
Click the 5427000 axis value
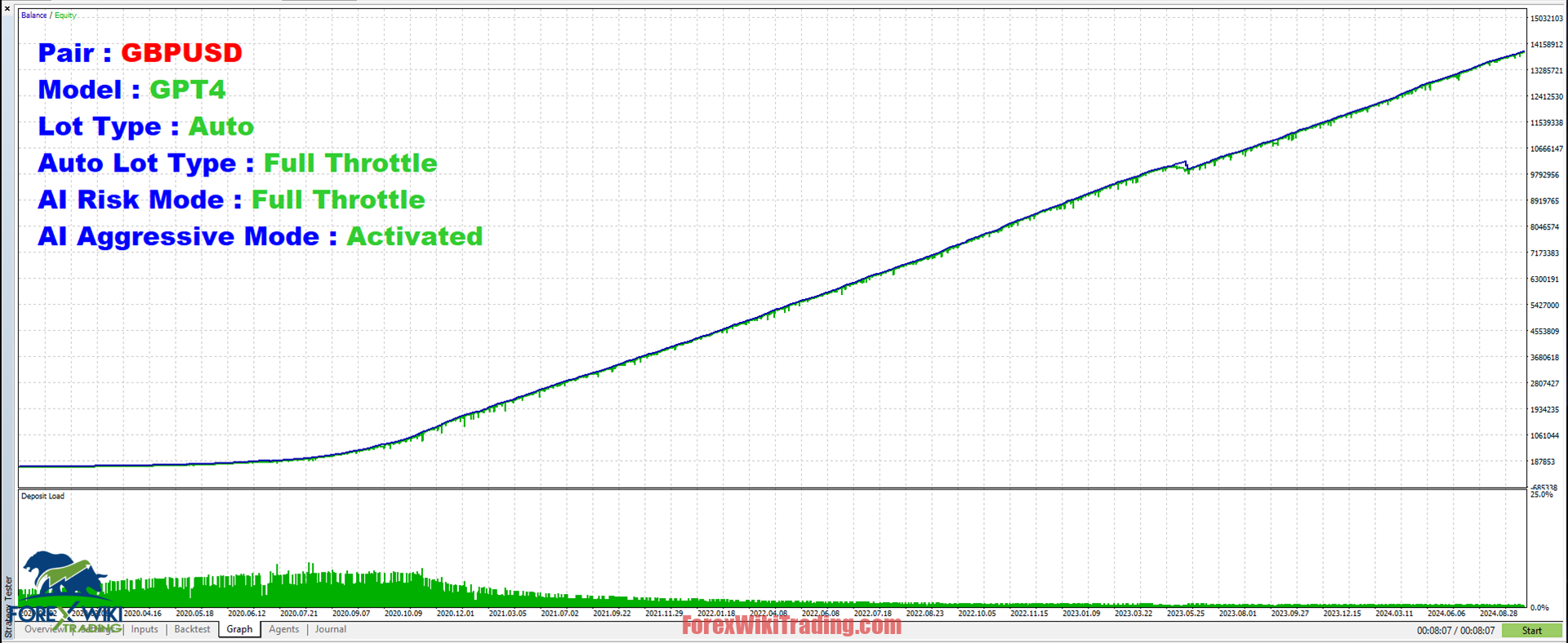[x=1544, y=306]
